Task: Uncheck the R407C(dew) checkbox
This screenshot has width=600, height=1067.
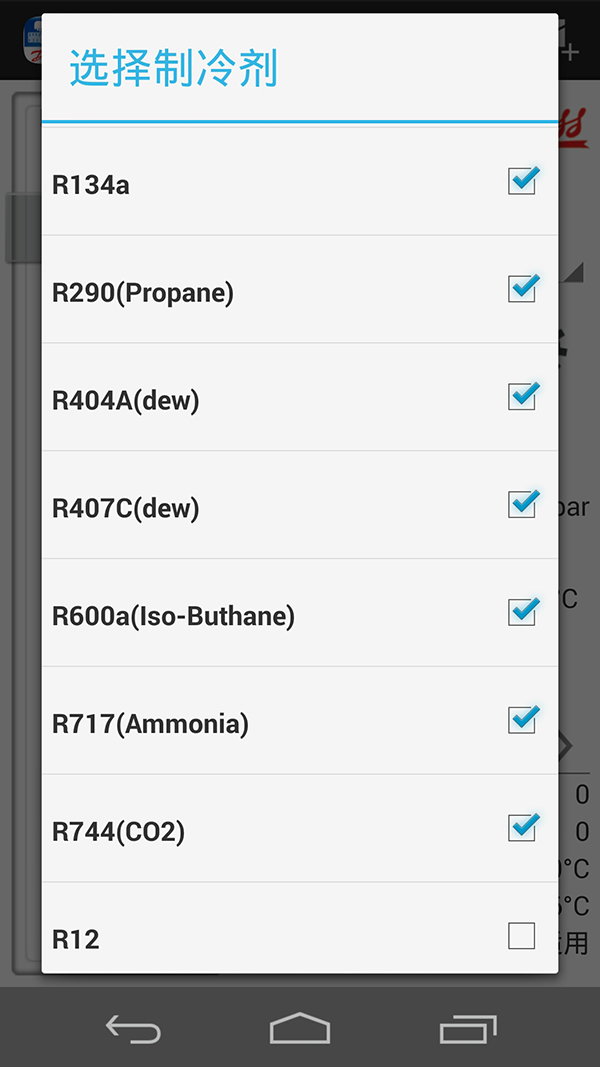Action: [522, 504]
